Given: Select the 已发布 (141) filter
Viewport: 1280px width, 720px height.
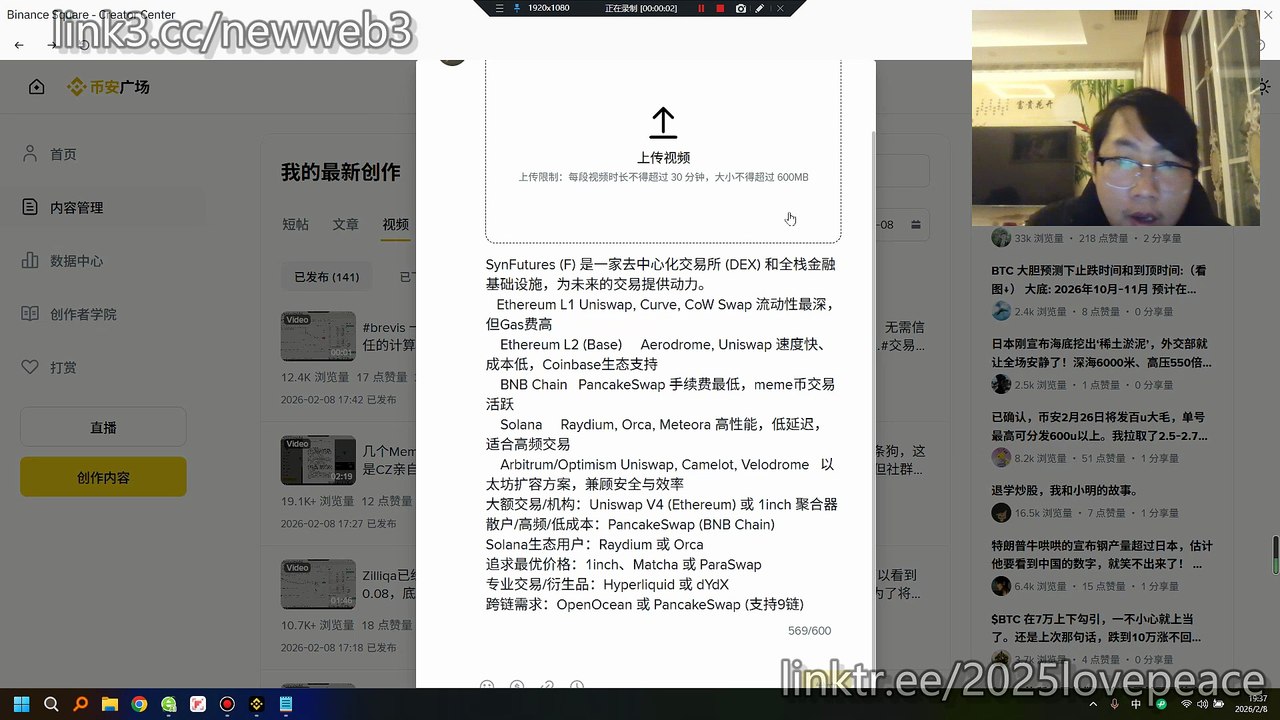Looking at the screenshot, I should click(x=326, y=277).
